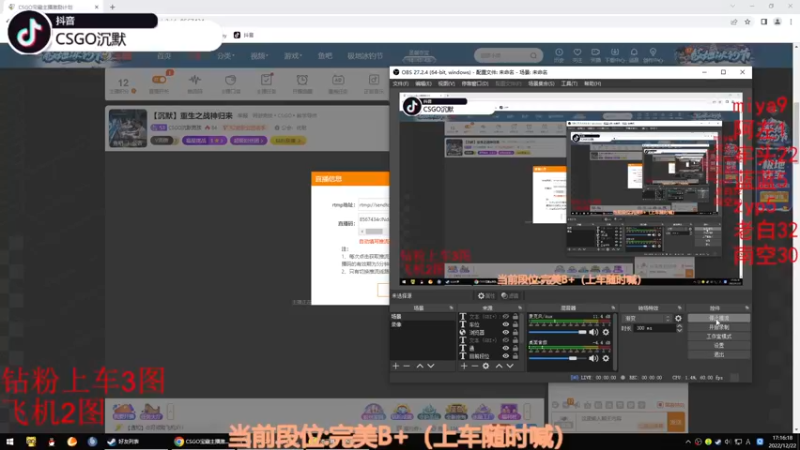Viewport: 800px width, 450px height.
Task: Pop out the 场景 scenes dock
Action: click(x=451, y=308)
